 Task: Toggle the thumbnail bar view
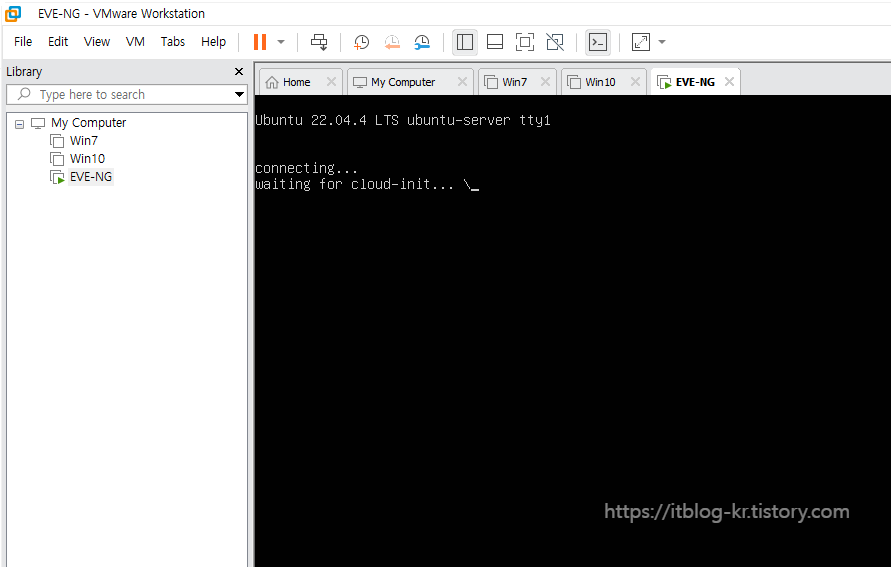coord(495,42)
